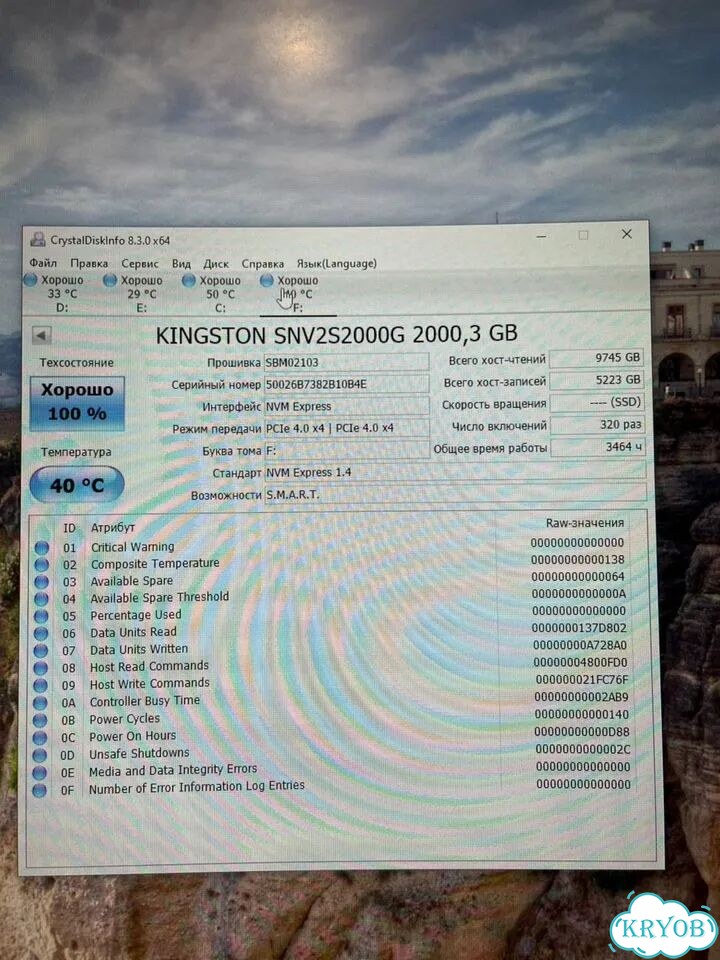Click the status icon for Media and Data Integrity Errors

[x=40, y=773]
